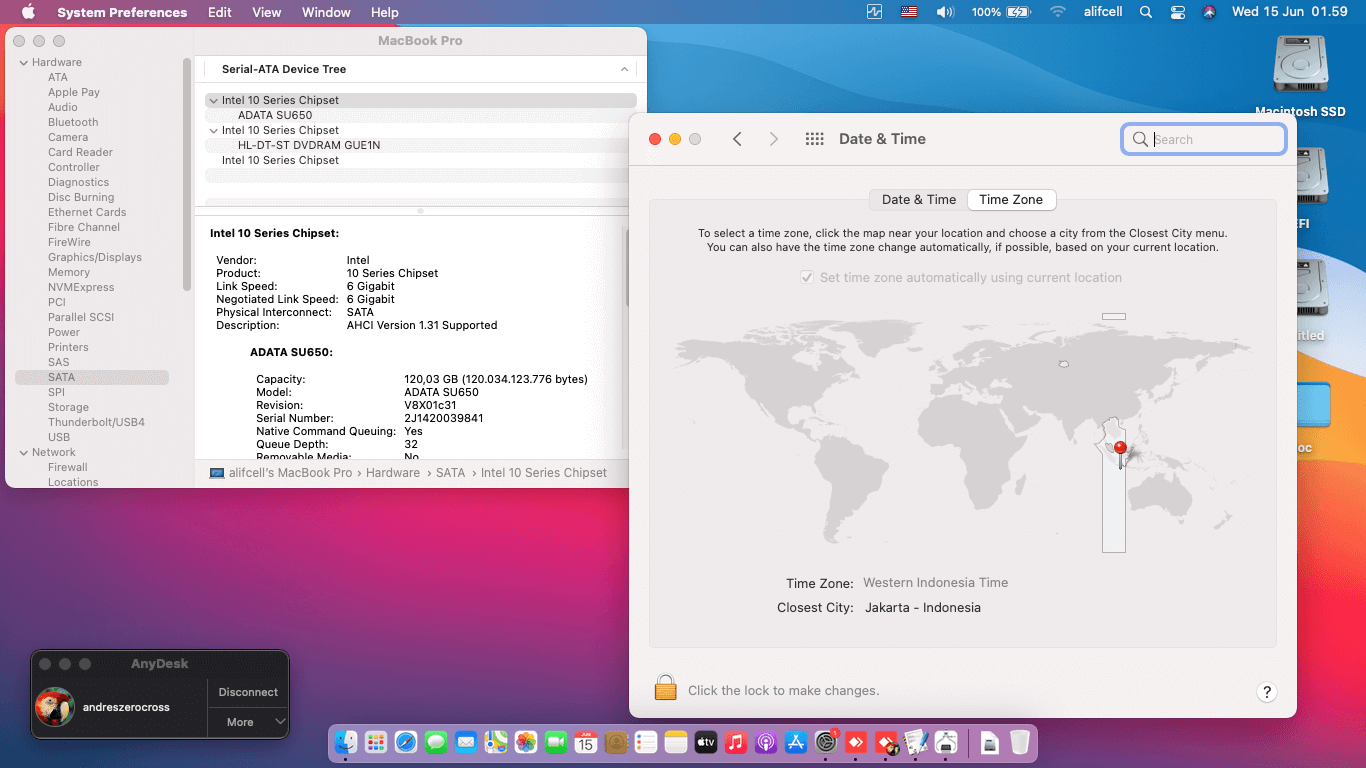
Task: Disconnect the AnyDesk session with andreszerocross
Action: 247,691
